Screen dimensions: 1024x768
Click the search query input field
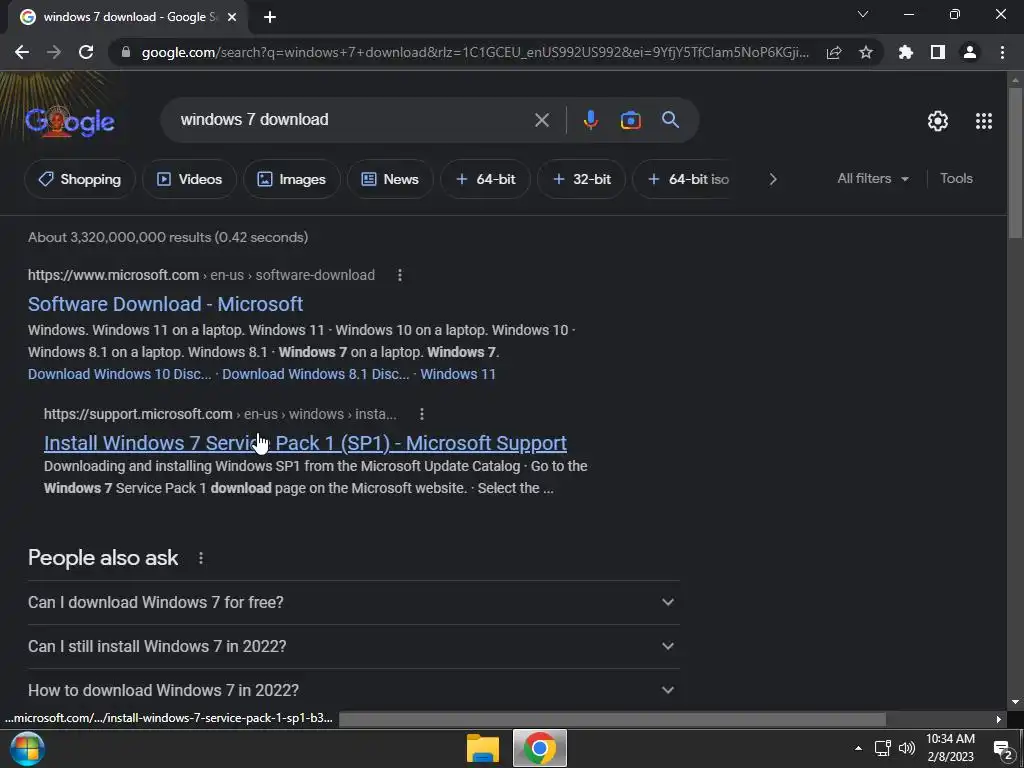(353, 120)
